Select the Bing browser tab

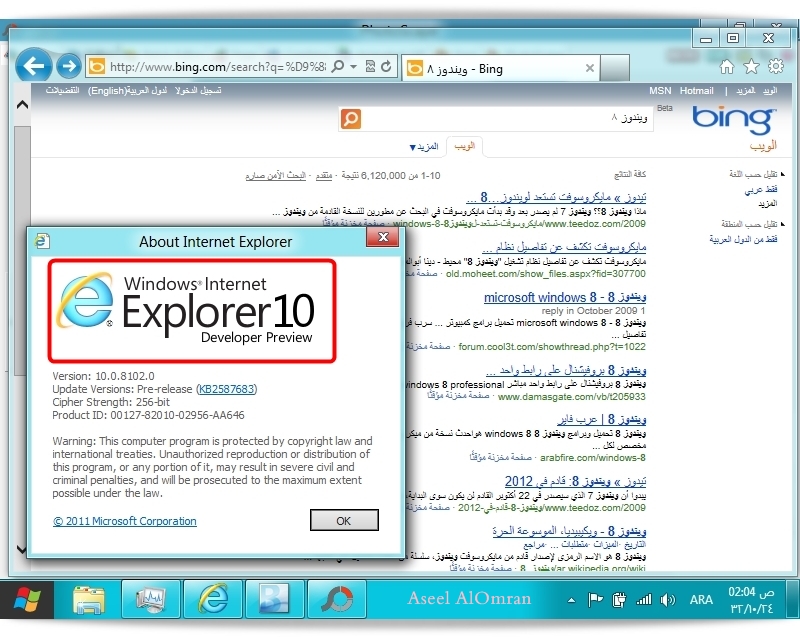[502, 68]
